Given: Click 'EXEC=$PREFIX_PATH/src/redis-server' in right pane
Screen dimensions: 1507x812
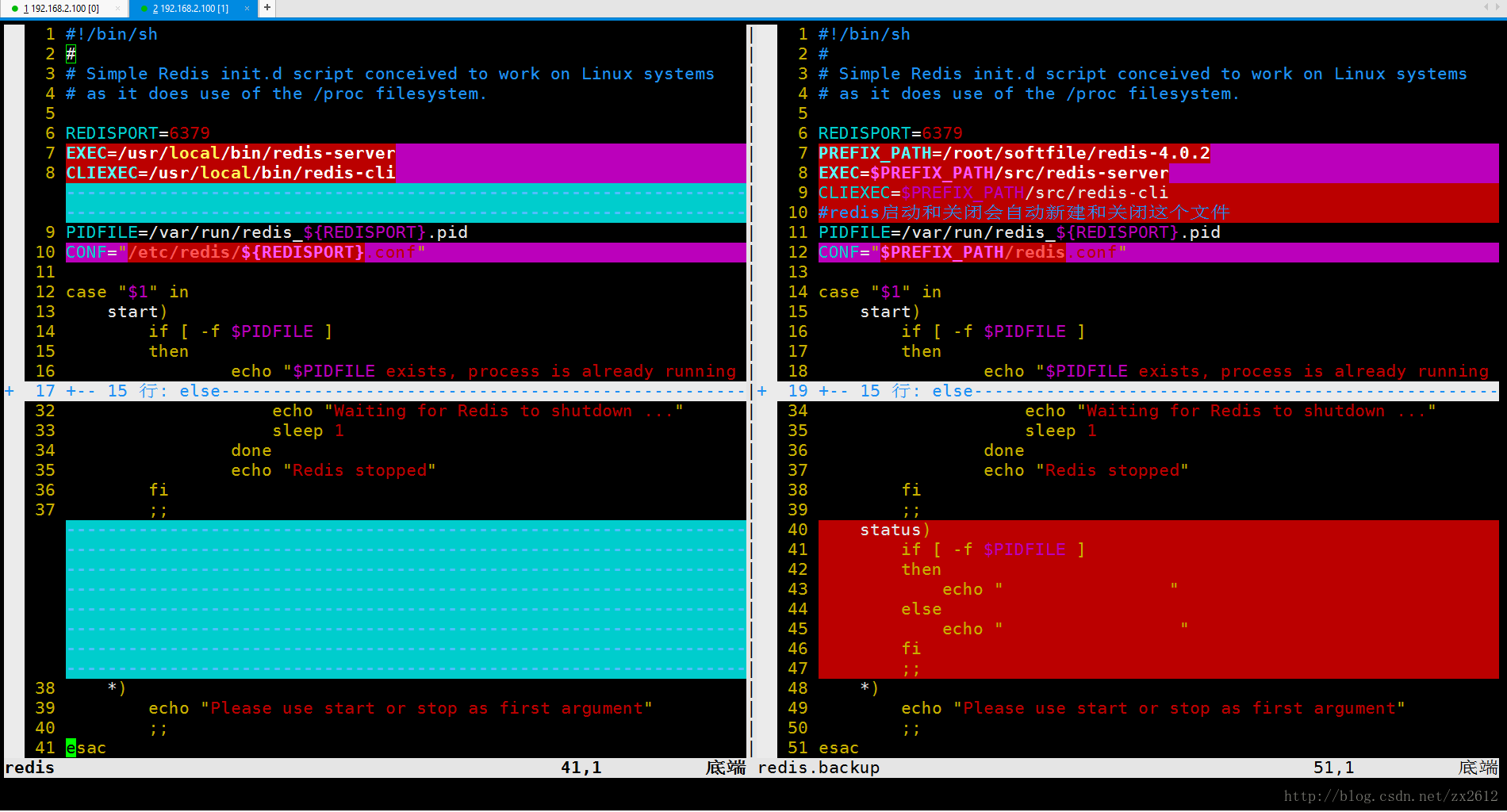Looking at the screenshot, I should (x=994, y=173).
